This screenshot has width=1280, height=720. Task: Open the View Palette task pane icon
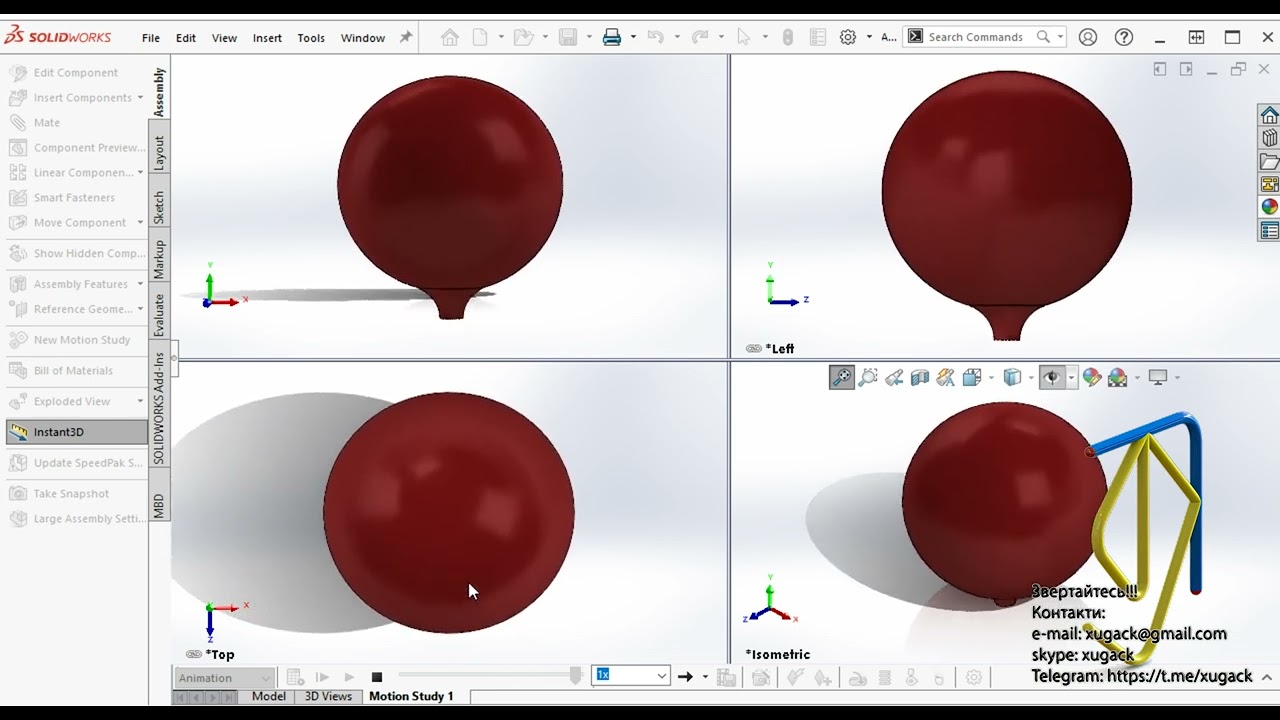(x=1269, y=184)
